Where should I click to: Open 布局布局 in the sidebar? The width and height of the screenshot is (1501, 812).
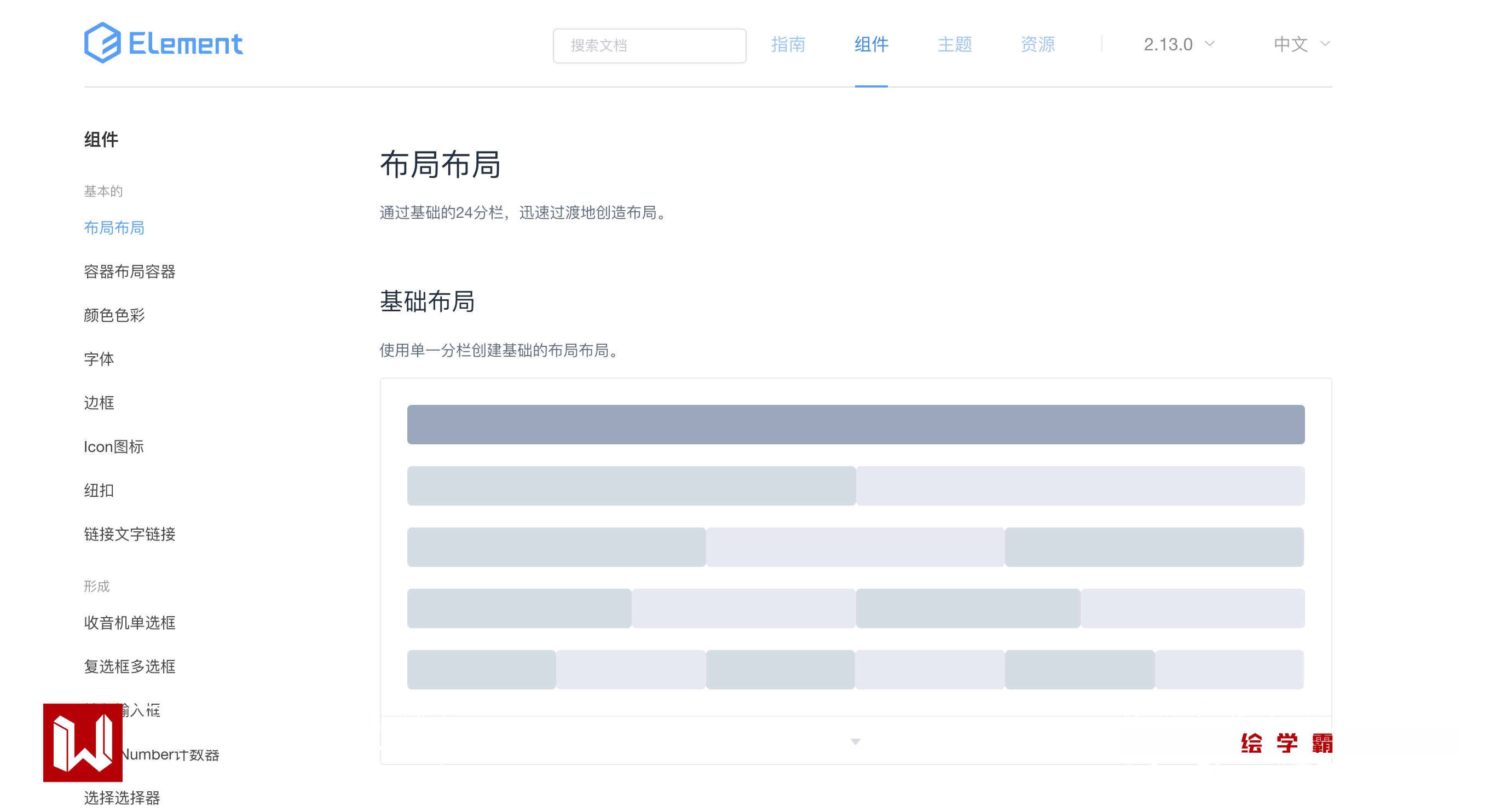click(x=114, y=228)
